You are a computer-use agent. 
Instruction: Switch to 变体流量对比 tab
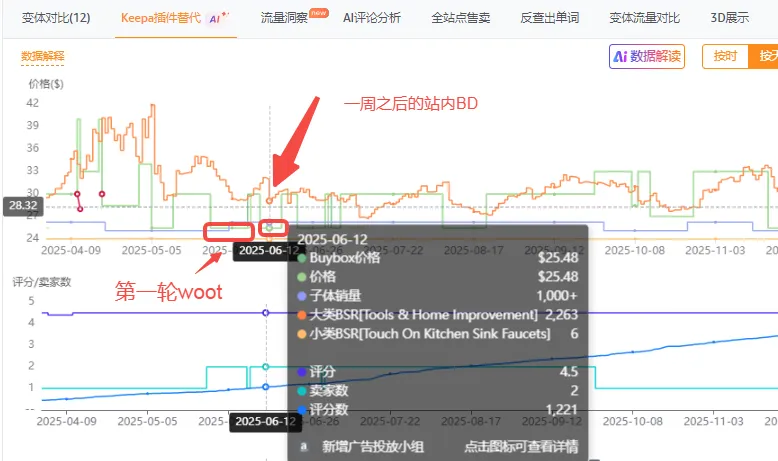[x=644, y=18]
